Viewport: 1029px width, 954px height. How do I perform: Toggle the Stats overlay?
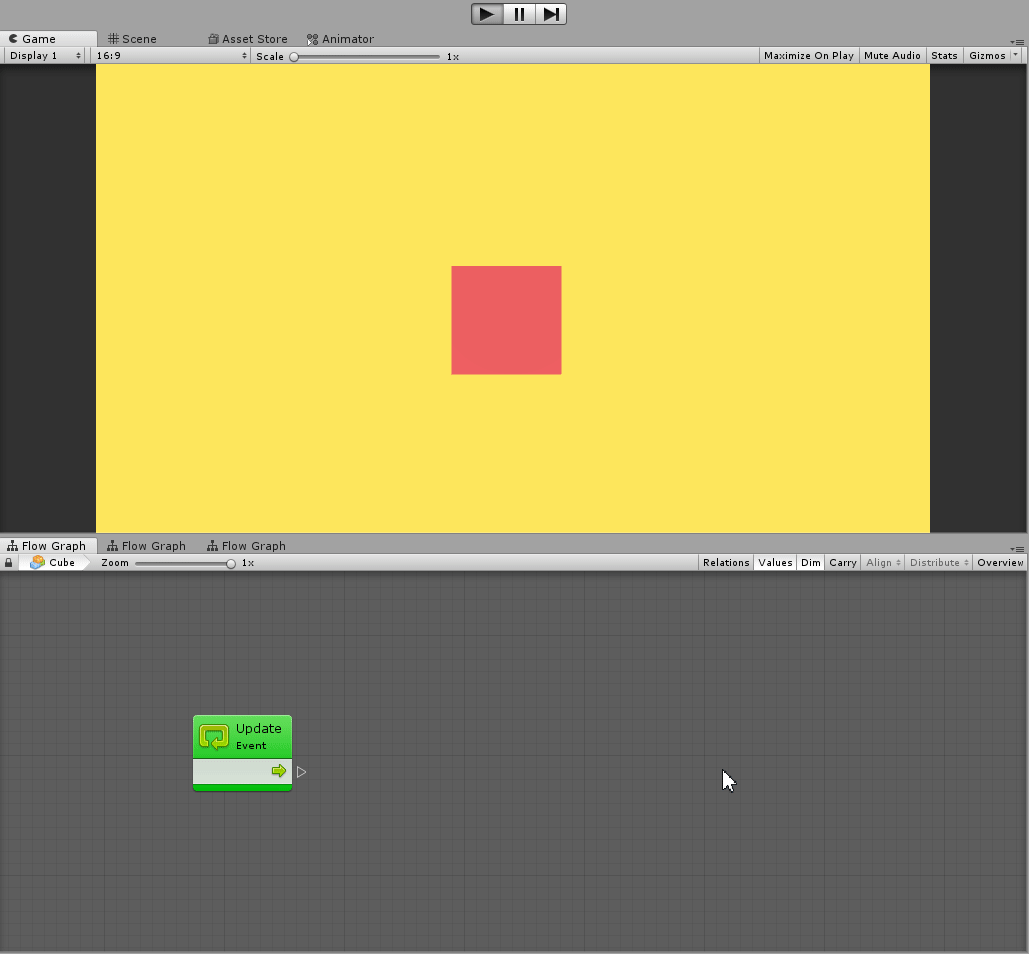click(x=944, y=56)
